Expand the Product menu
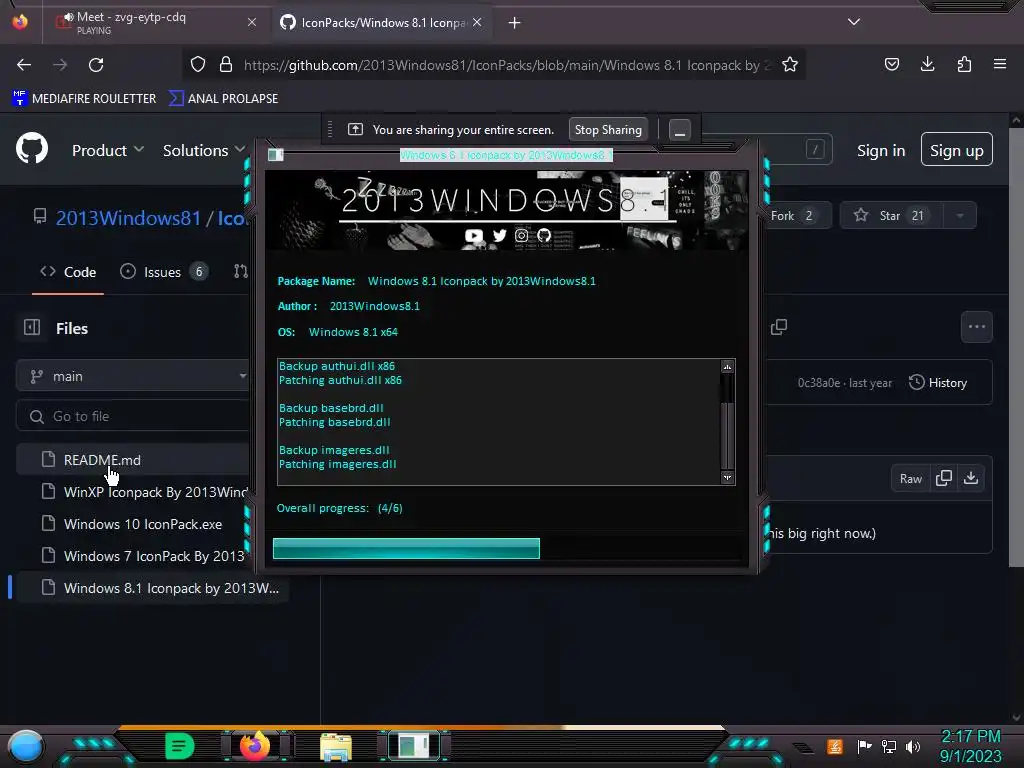1024x768 pixels. pyautogui.click(x=108, y=150)
